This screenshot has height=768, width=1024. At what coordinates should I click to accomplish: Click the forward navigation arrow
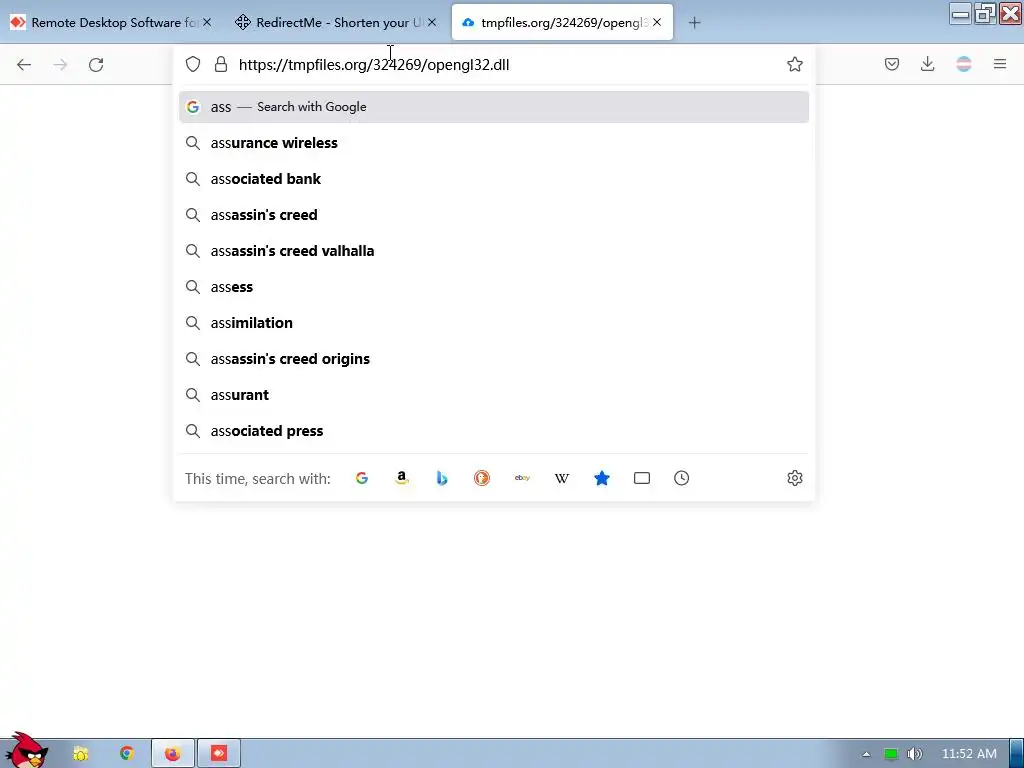click(x=60, y=64)
